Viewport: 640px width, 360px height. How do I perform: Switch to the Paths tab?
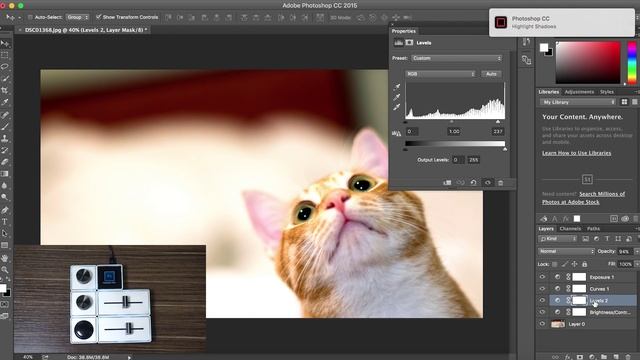(593, 229)
